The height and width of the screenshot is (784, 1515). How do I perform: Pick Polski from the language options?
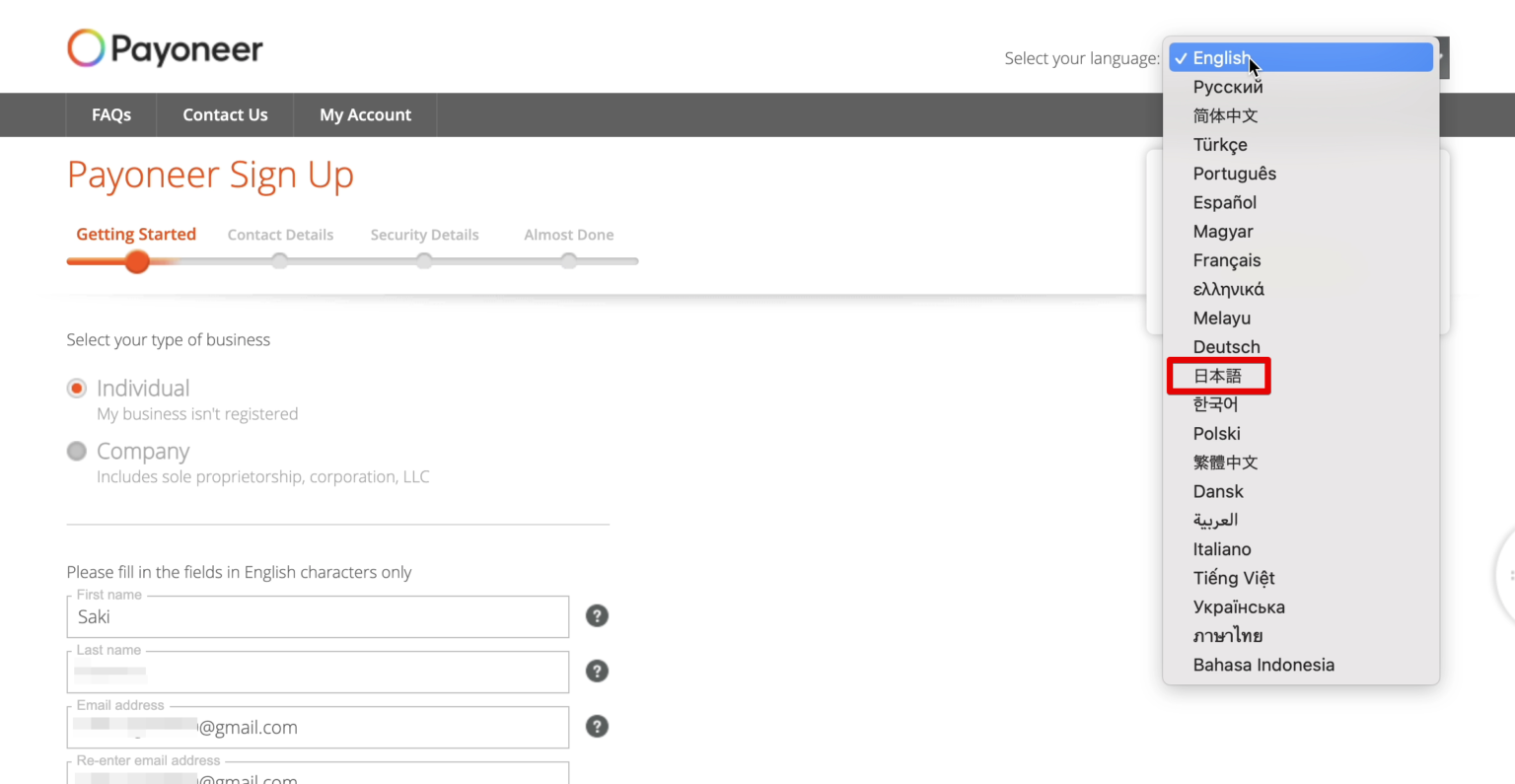coord(1301,434)
